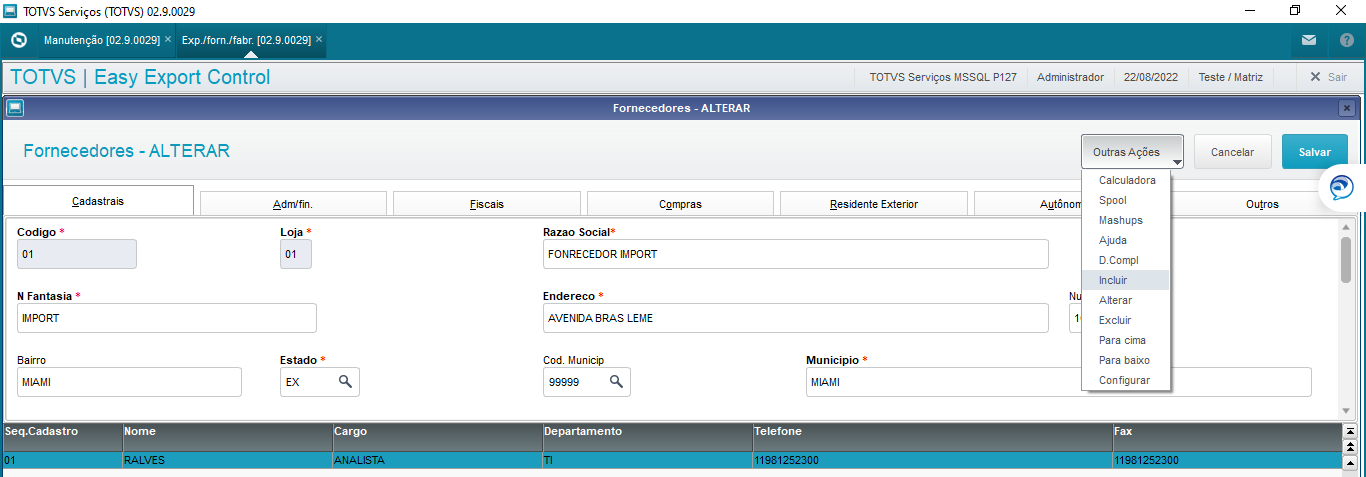
Task: Click the question mark help icon
Action: pos(1346,41)
